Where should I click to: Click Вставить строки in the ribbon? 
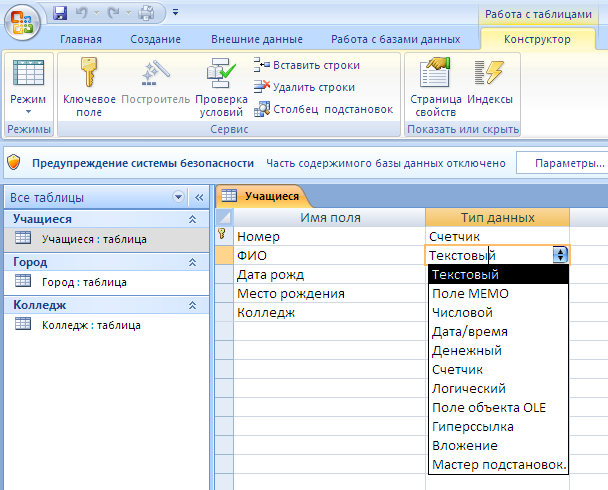click(x=308, y=65)
